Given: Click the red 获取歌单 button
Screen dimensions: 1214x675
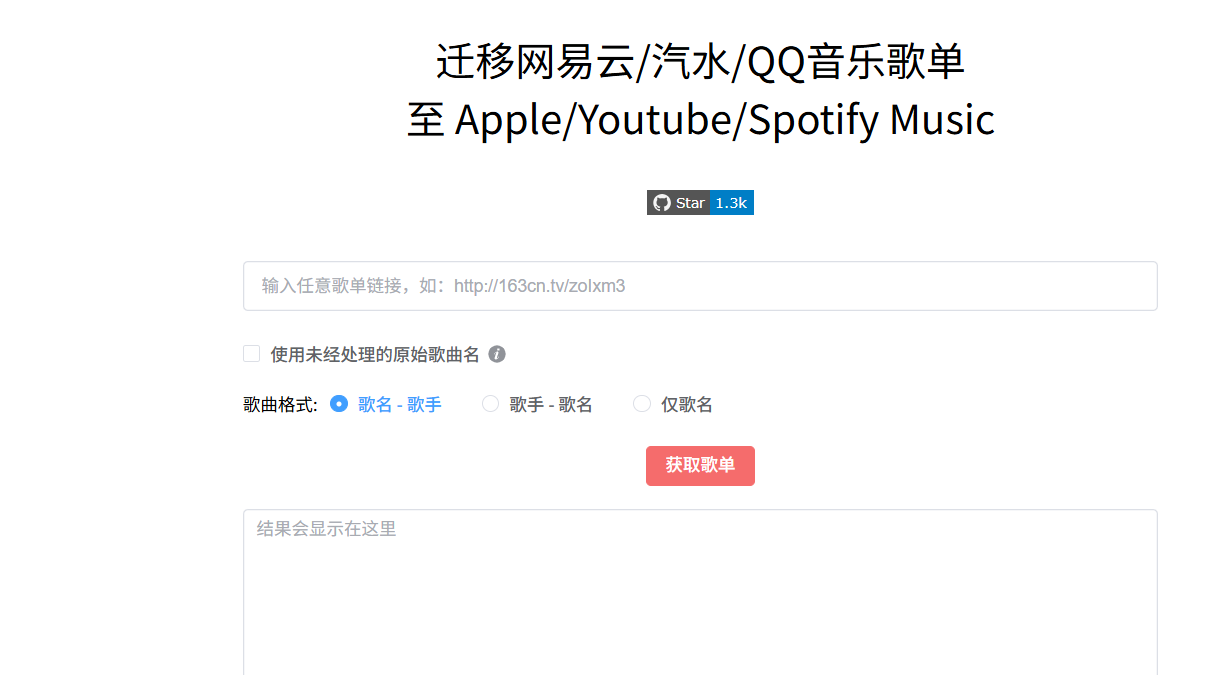Looking at the screenshot, I should point(700,466).
